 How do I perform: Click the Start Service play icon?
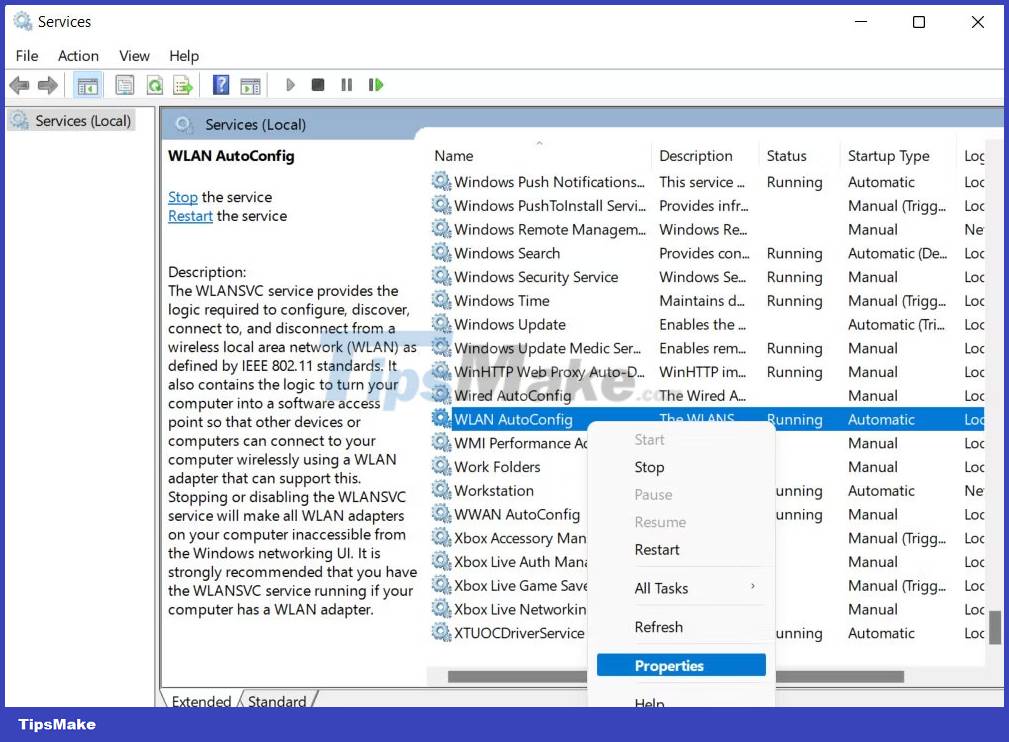tap(290, 85)
